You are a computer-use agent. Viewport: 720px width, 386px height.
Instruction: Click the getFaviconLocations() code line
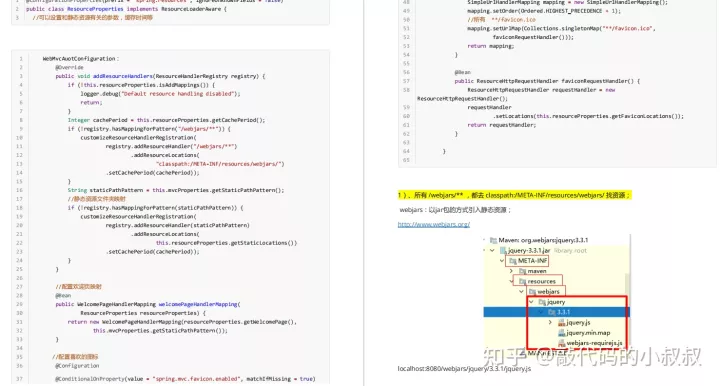pyautogui.click(x=588, y=116)
